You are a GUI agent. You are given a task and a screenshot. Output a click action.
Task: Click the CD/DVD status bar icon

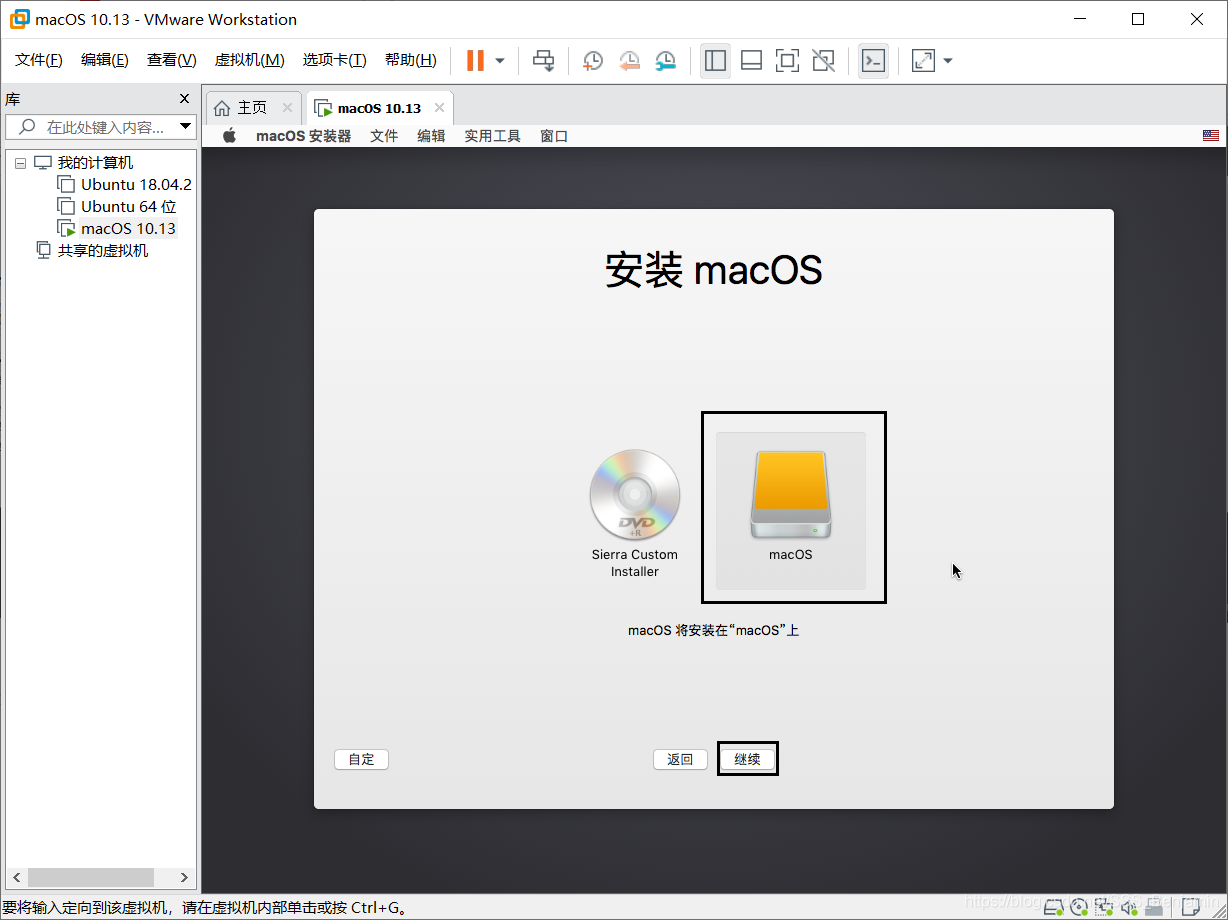coord(1079,906)
